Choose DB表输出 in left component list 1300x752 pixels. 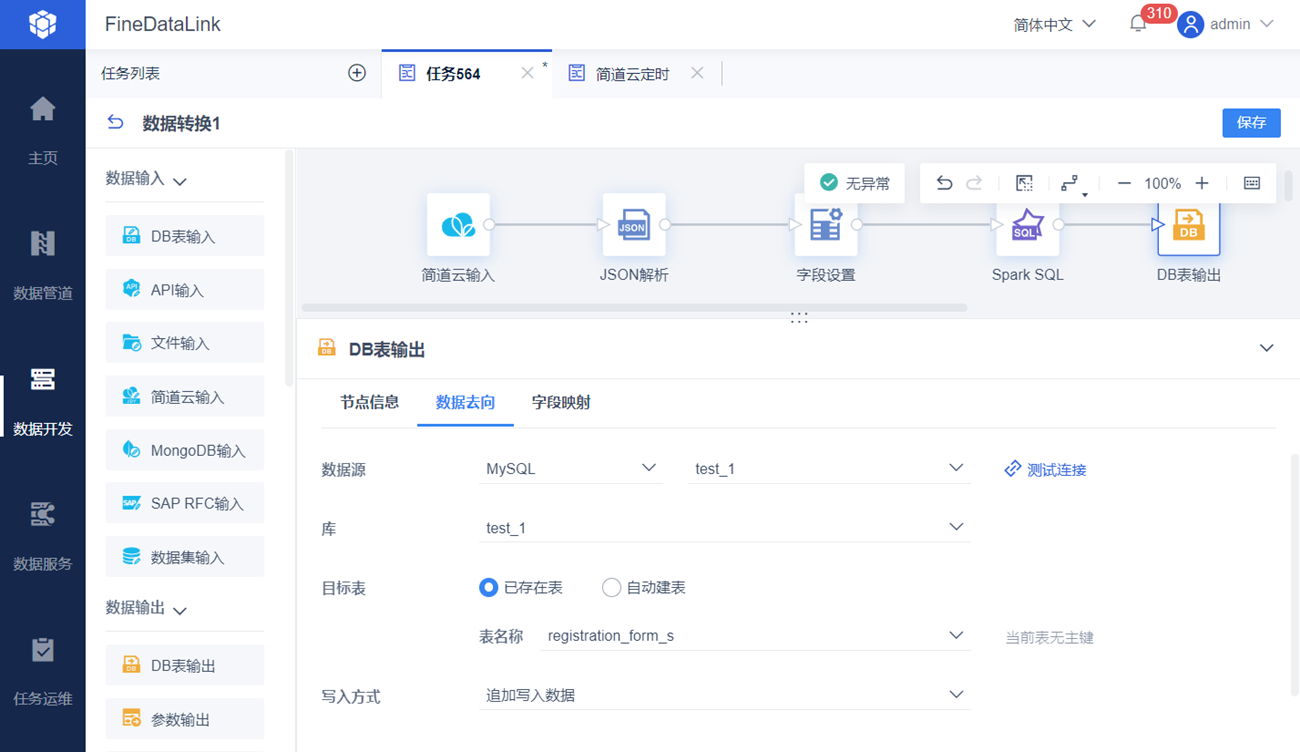coord(185,665)
